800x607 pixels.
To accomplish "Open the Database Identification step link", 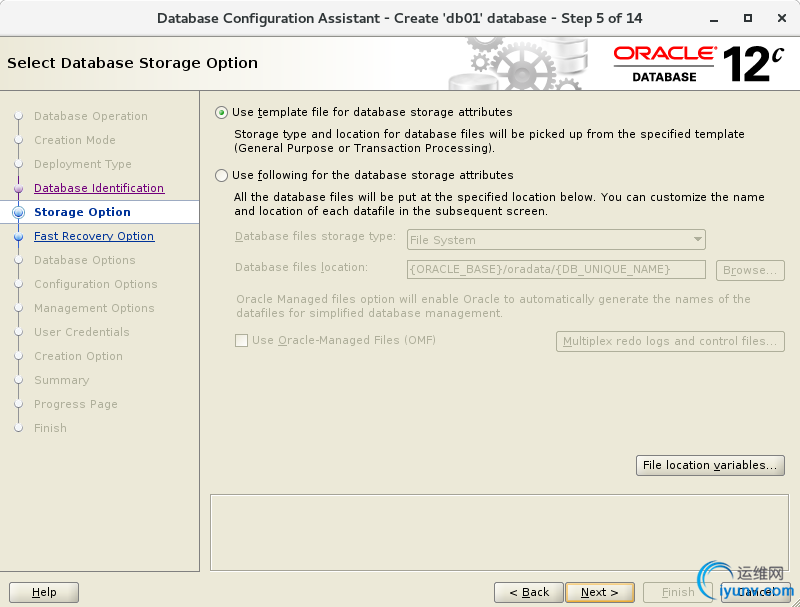I will pyautogui.click(x=99, y=188).
